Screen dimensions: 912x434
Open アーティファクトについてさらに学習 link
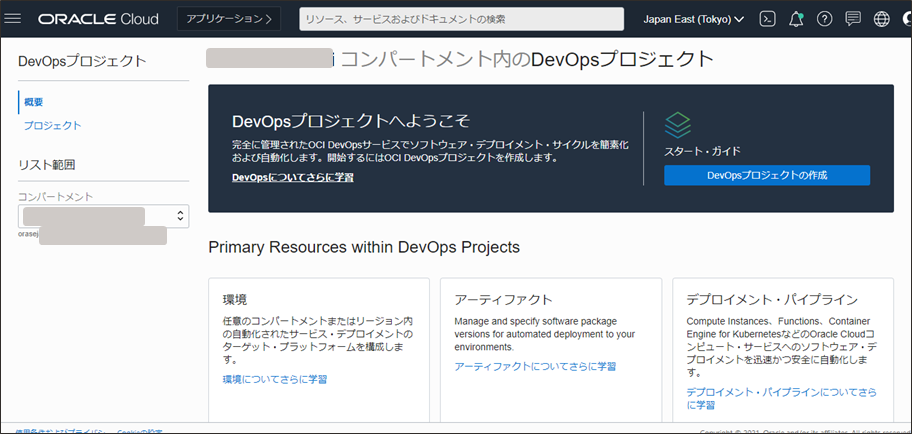pos(535,367)
